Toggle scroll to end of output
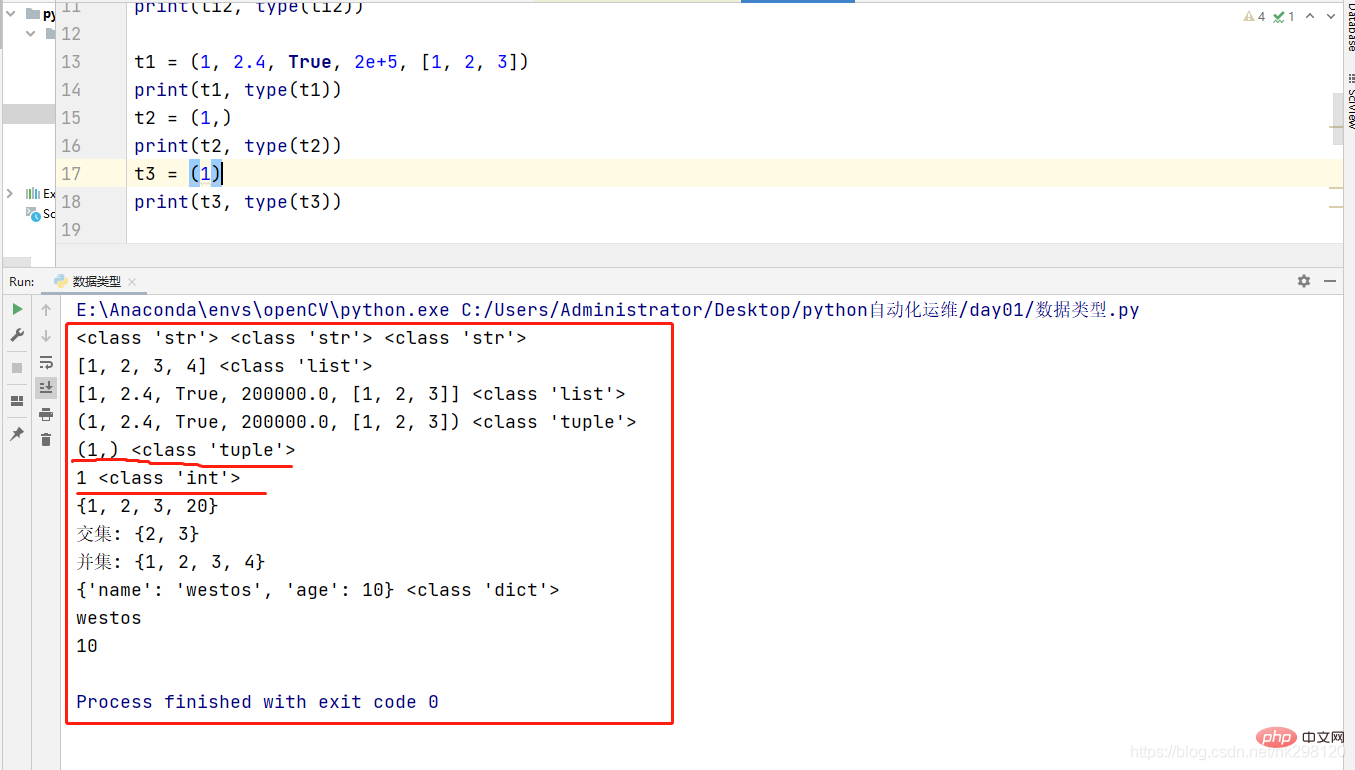Viewport: 1355px width, 770px height. click(x=46, y=387)
